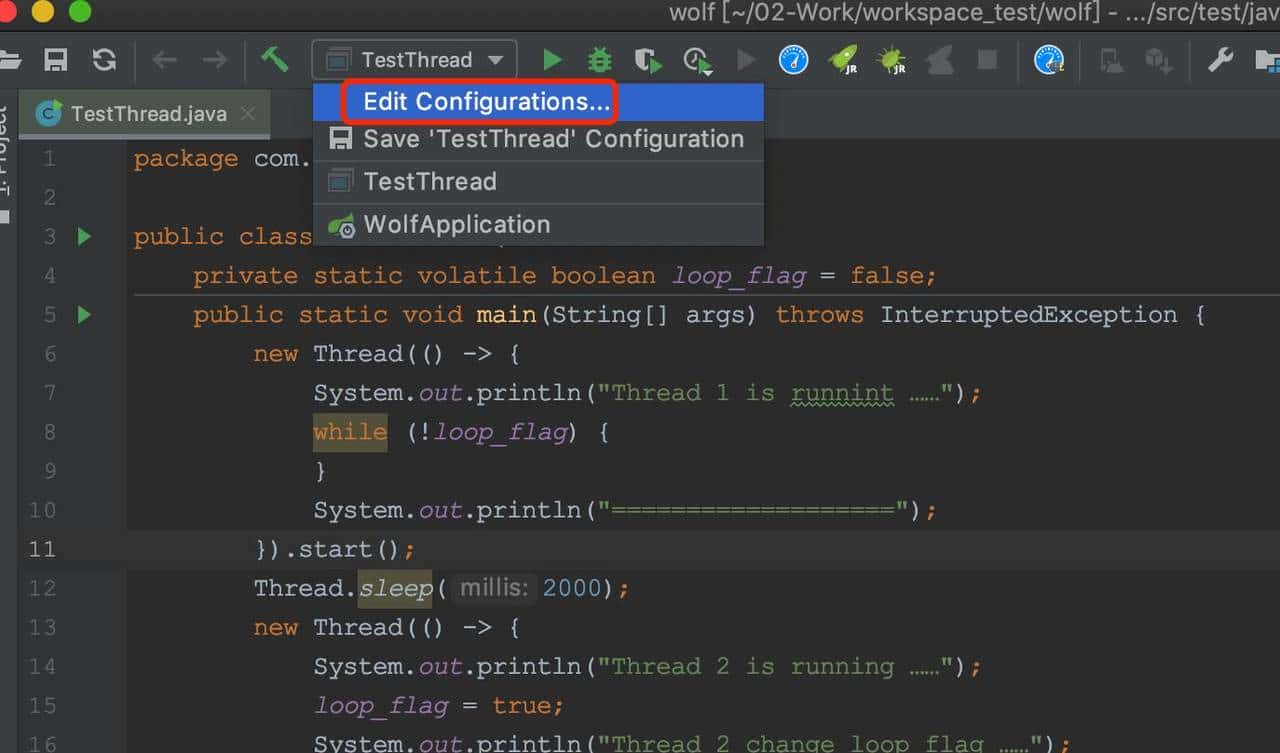Screen dimensions: 1280x753
Task: Click the Save All toolbar icon
Action: click(56, 60)
